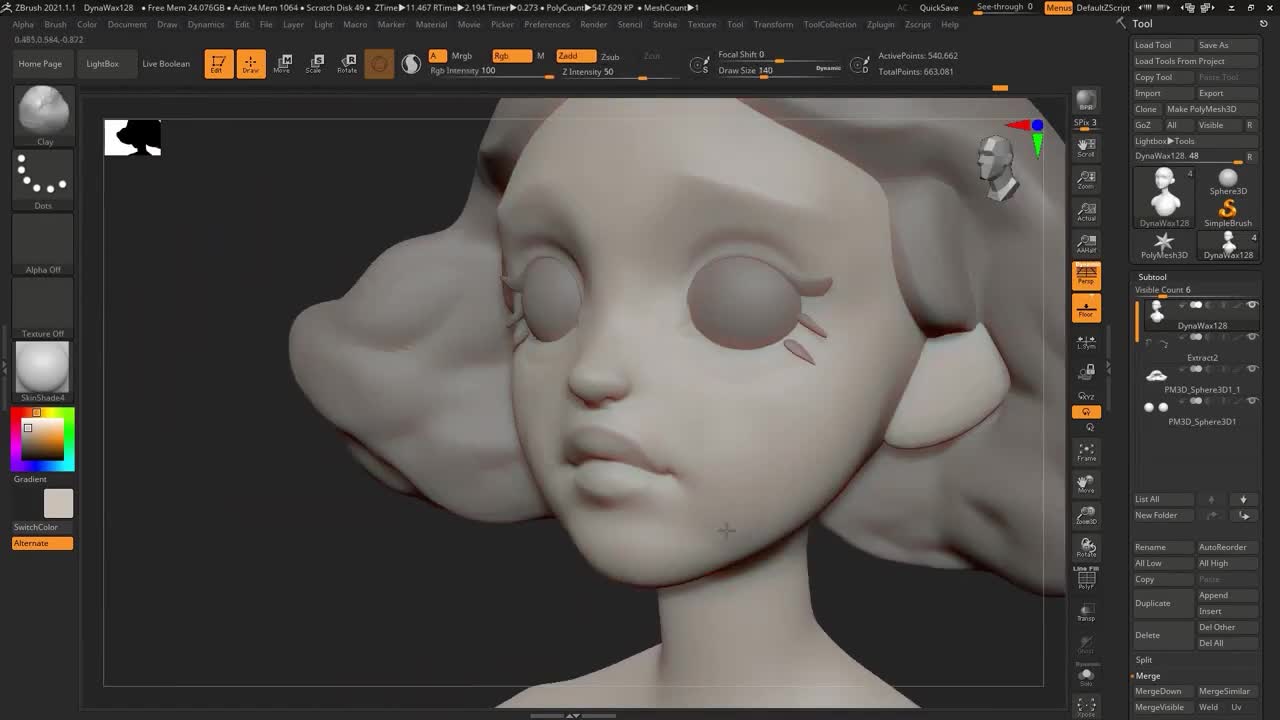Hide the DynaWax128 subtool via eye icon
This screenshot has width=1280, height=720.
(1252, 305)
